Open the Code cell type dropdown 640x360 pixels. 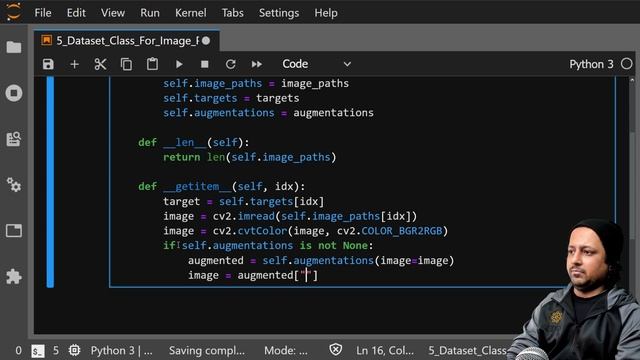(x=316, y=64)
